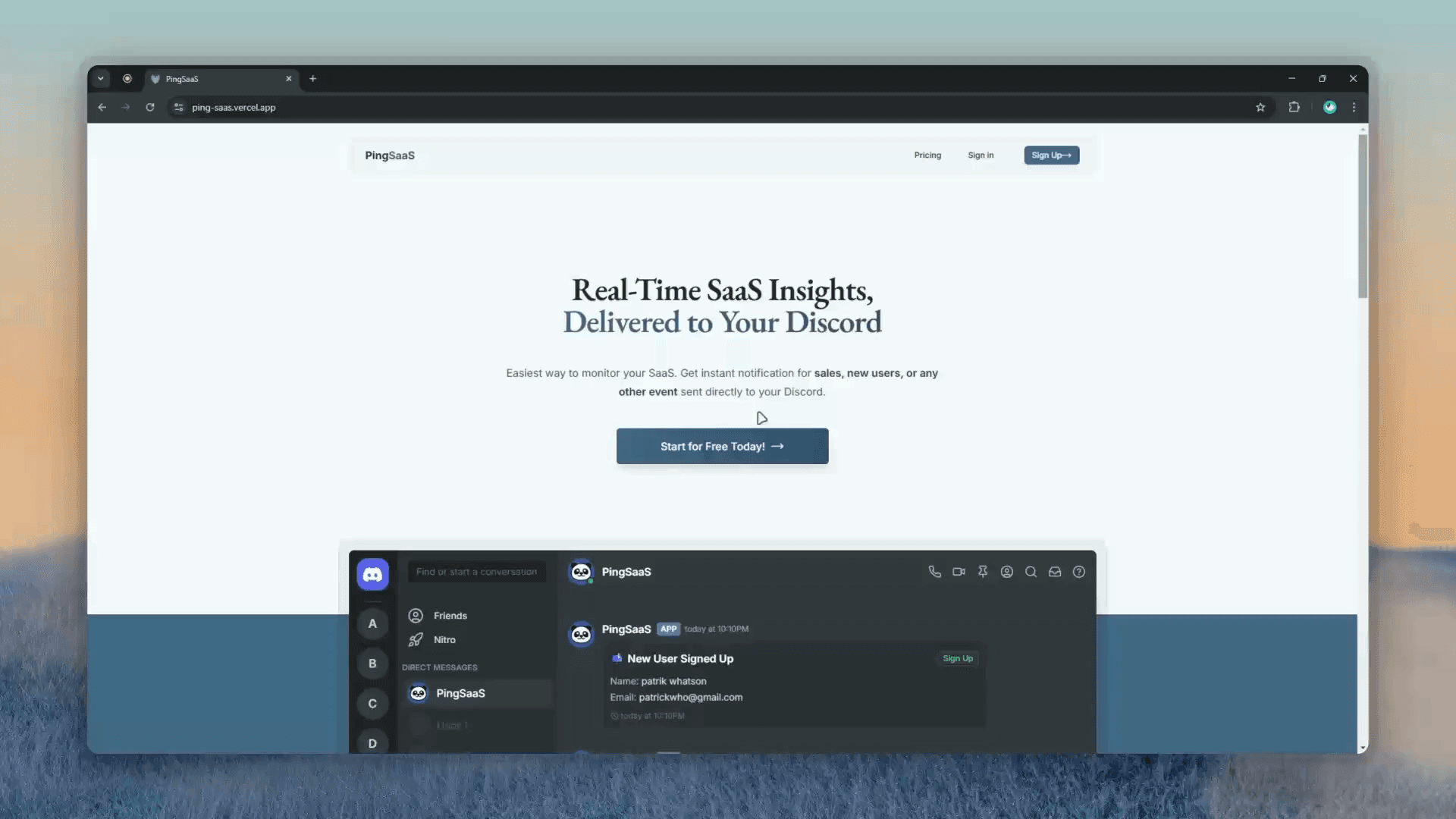
Task: Expand the Direct Messages section in Discord
Action: pyautogui.click(x=440, y=667)
